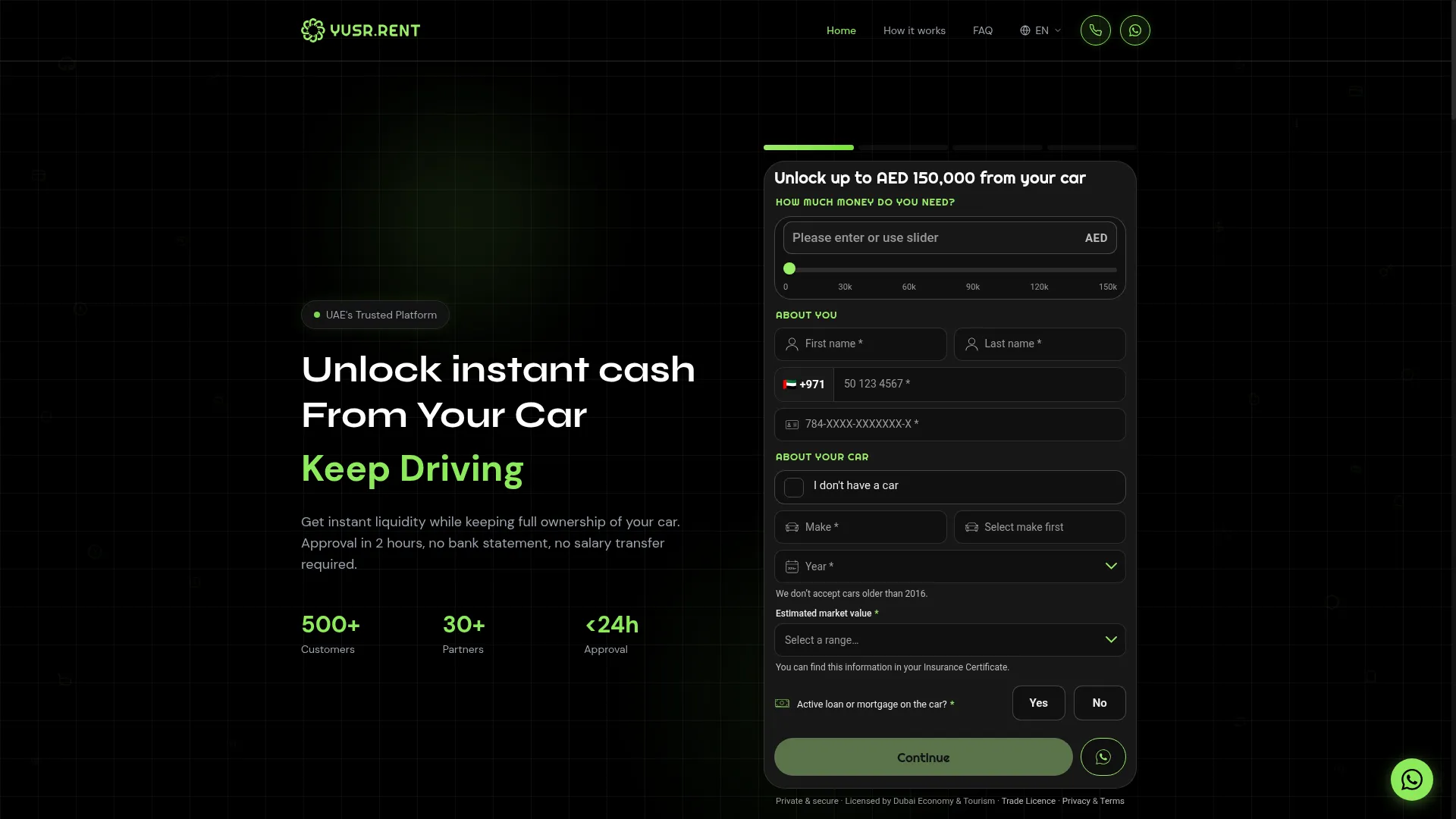Open WhatsApp icon in the top navigation
The image size is (1456, 819).
pos(1134,30)
